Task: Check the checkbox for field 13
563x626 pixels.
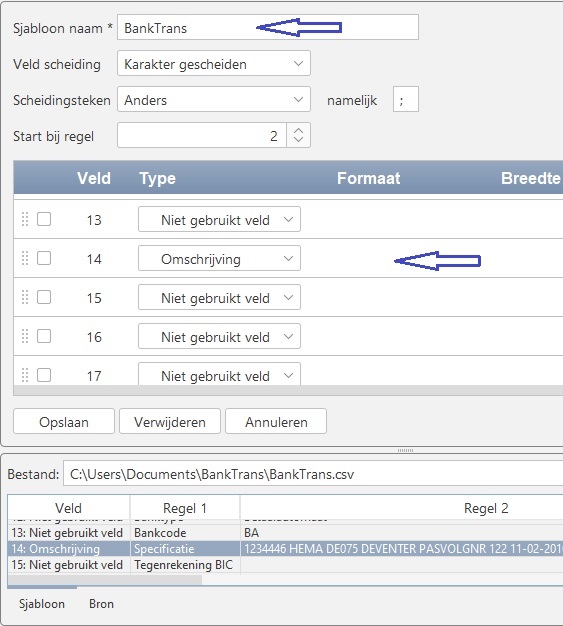Action: (x=44, y=219)
